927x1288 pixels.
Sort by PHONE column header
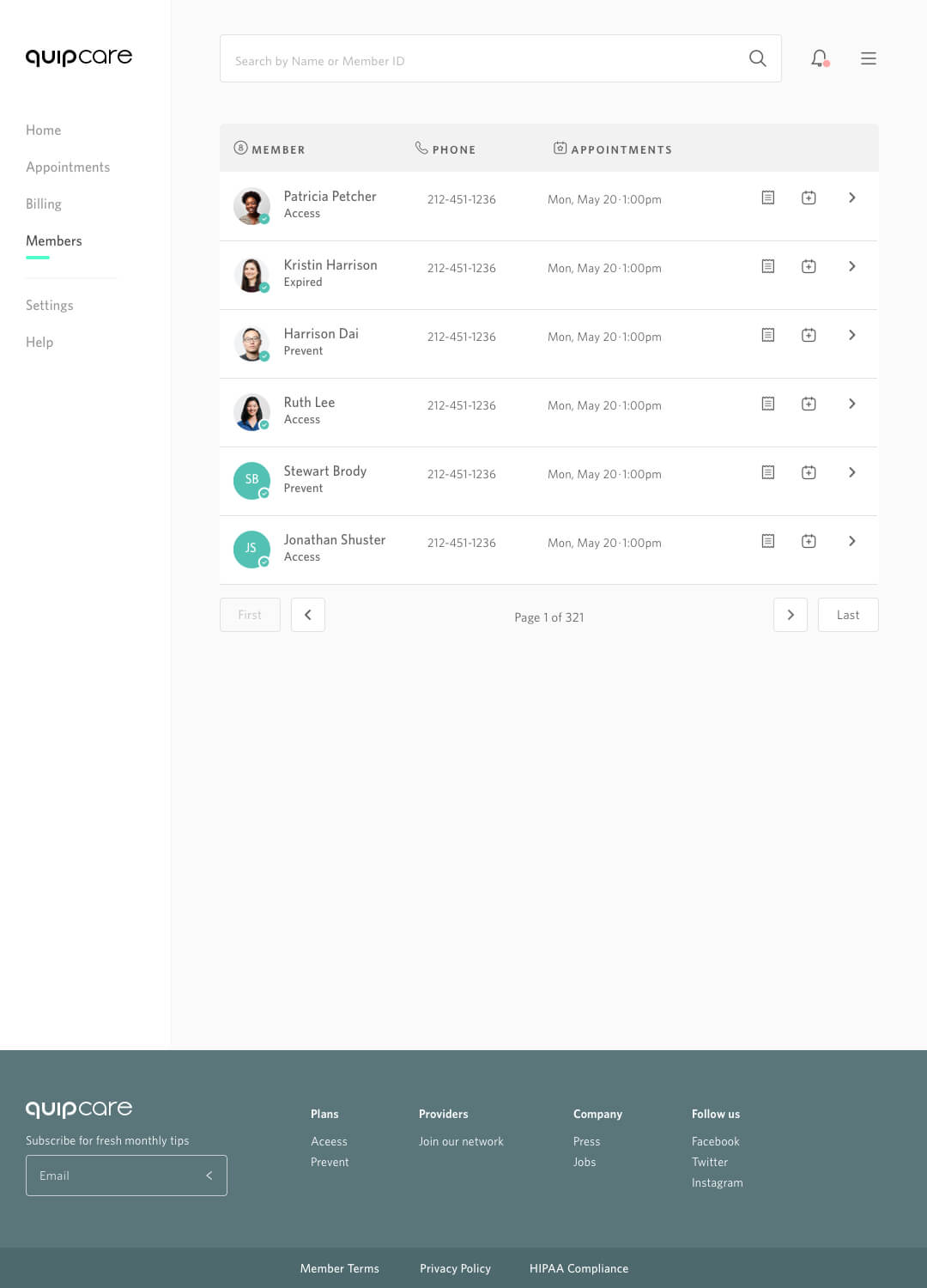coord(445,149)
